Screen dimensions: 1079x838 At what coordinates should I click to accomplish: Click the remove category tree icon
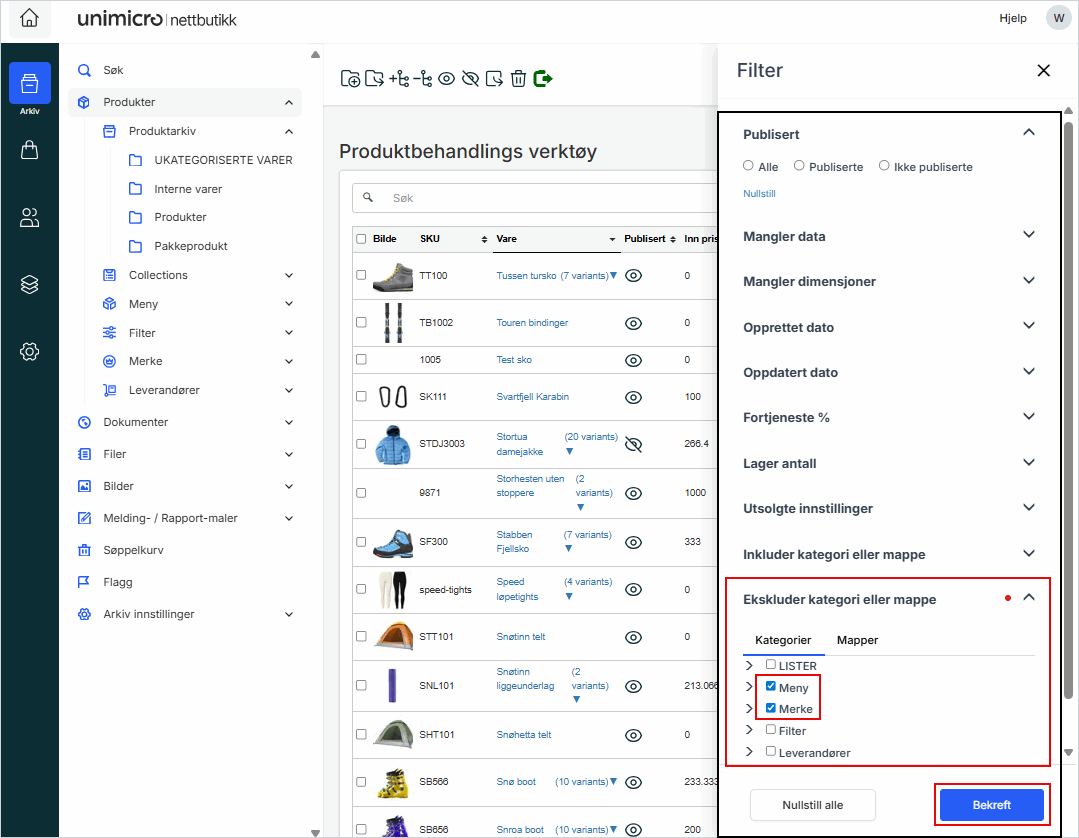(423, 79)
